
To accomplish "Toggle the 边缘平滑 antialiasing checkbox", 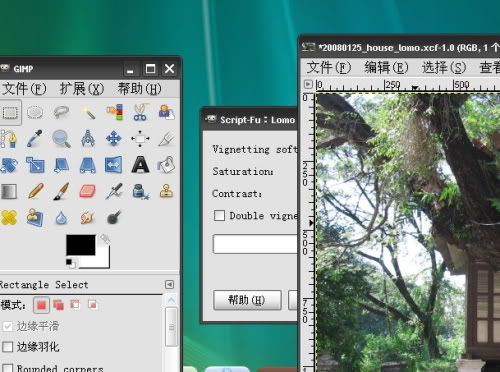I will pyautogui.click(x=8, y=326).
